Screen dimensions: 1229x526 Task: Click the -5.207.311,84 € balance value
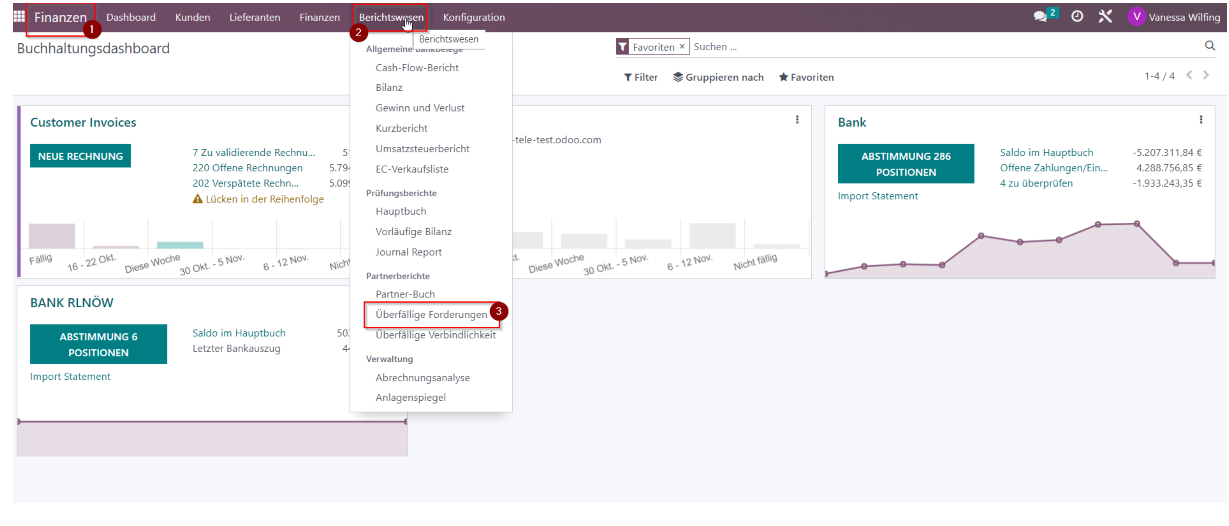click(x=1167, y=153)
